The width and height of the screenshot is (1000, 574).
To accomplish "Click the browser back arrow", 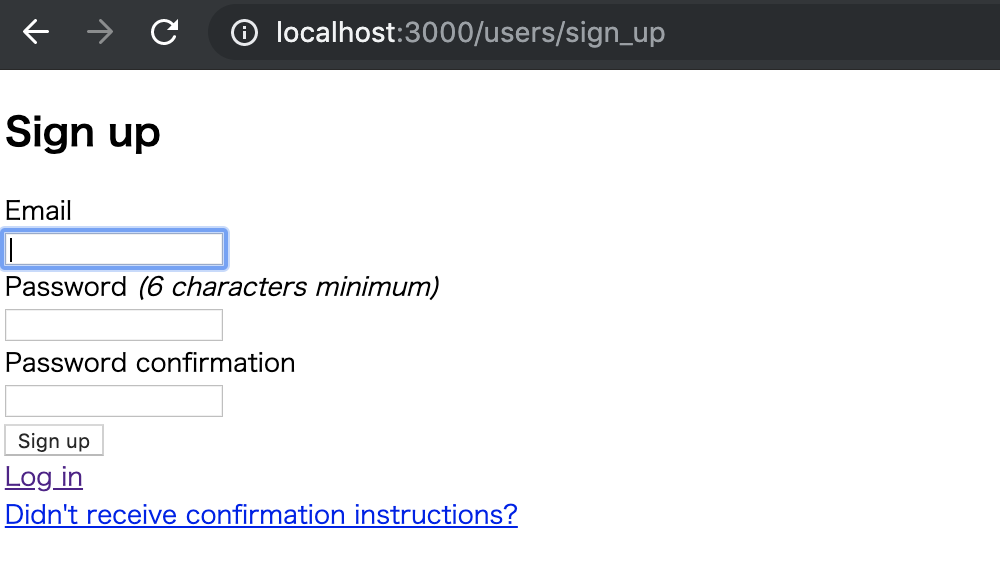I will pos(36,33).
